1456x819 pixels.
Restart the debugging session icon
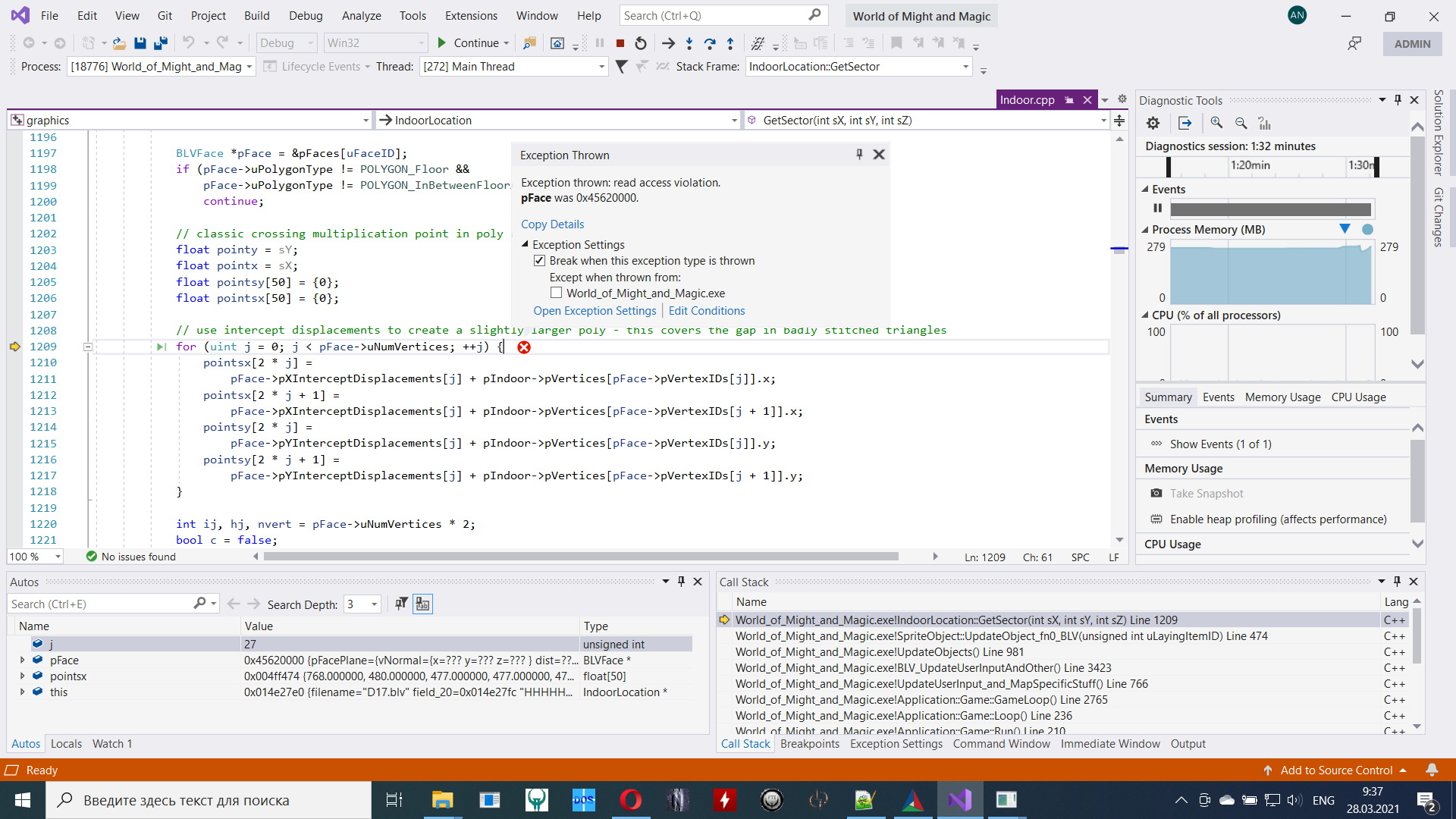[640, 43]
